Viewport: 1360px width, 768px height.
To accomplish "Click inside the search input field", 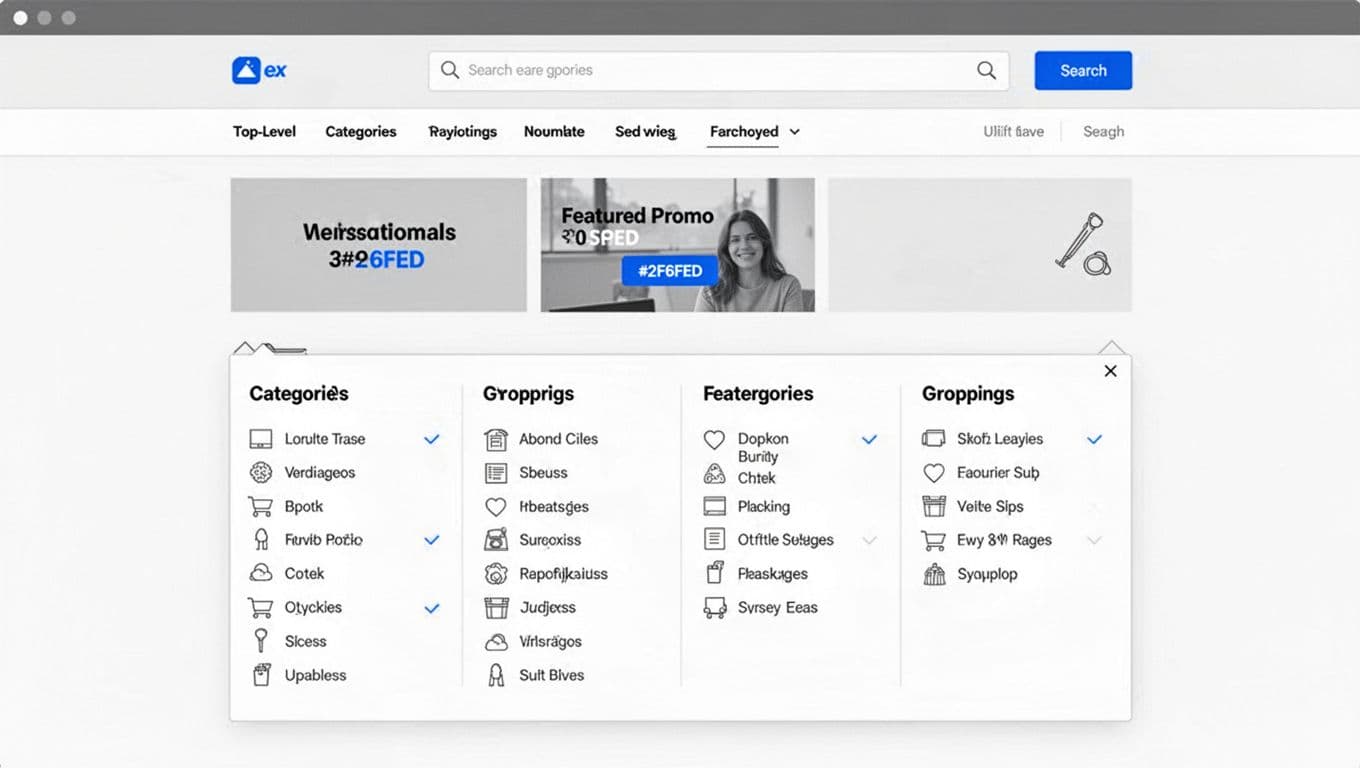I will 700,70.
